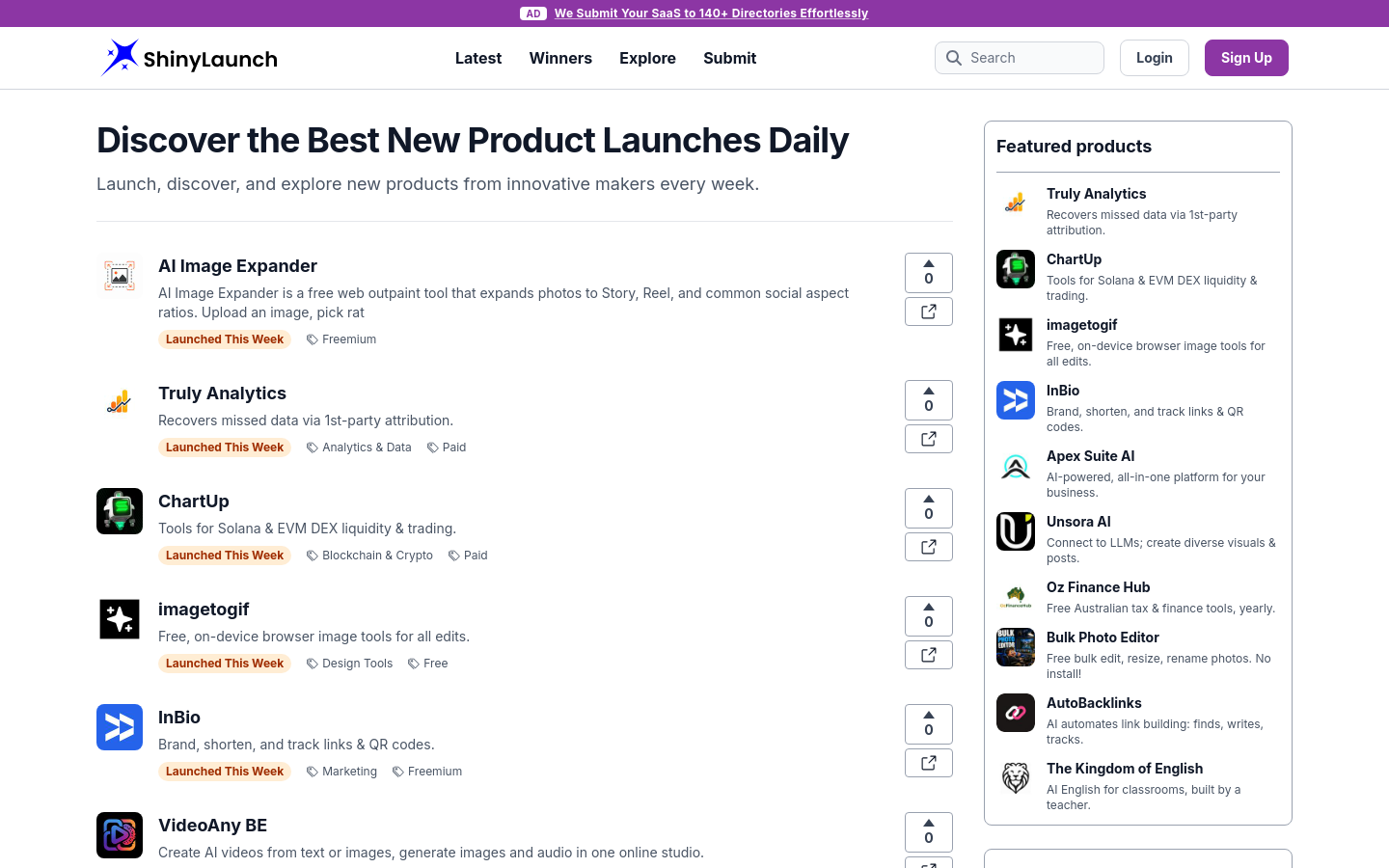The width and height of the screenshot is (1389, 868).
Task: Click the AI Image Expander product logo
Action: point(120,276)
